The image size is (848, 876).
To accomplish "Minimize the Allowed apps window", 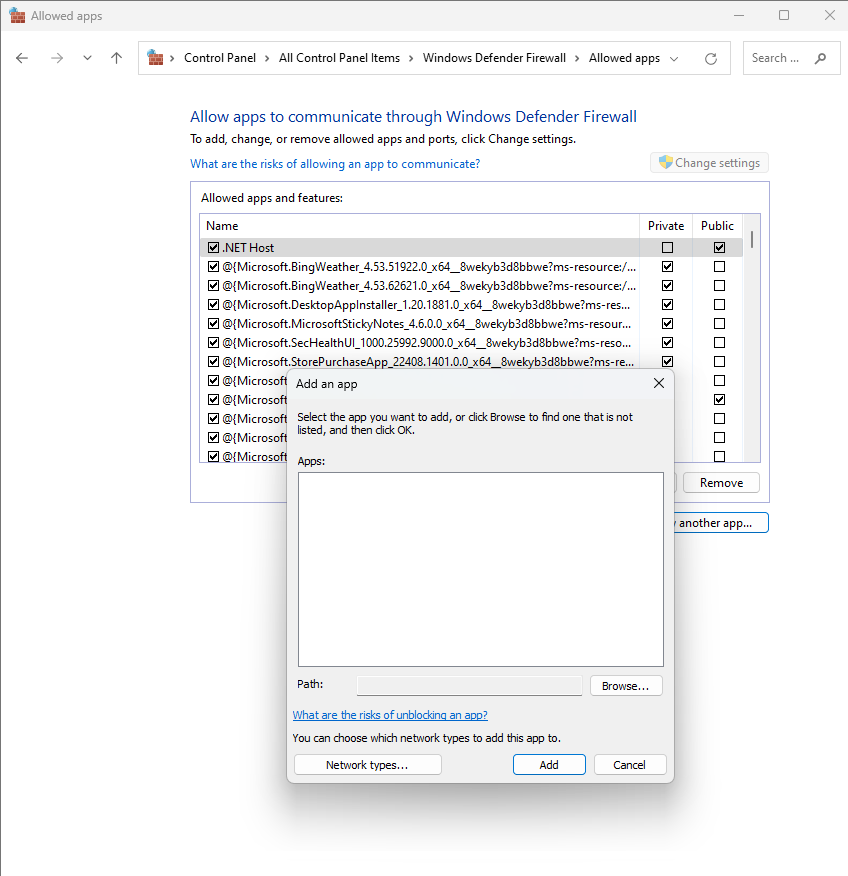I will (739, 16).
